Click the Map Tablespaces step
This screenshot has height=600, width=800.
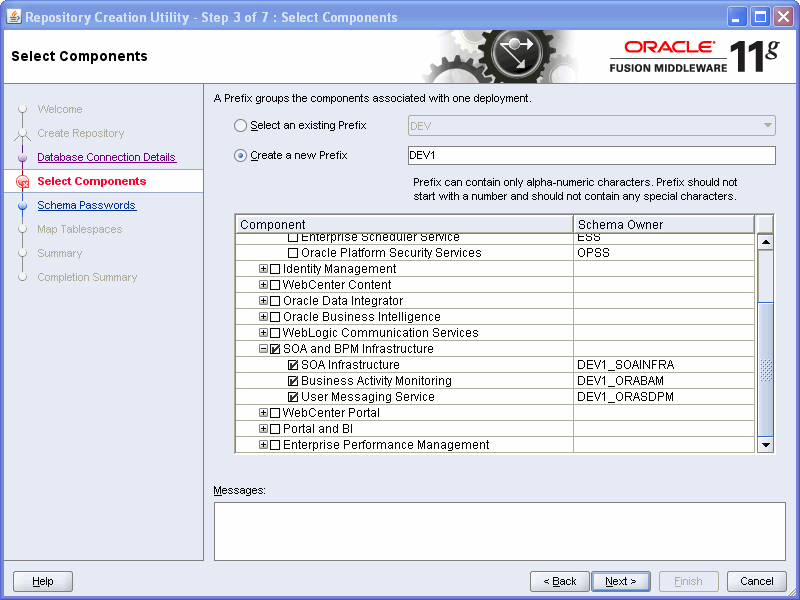80,229
